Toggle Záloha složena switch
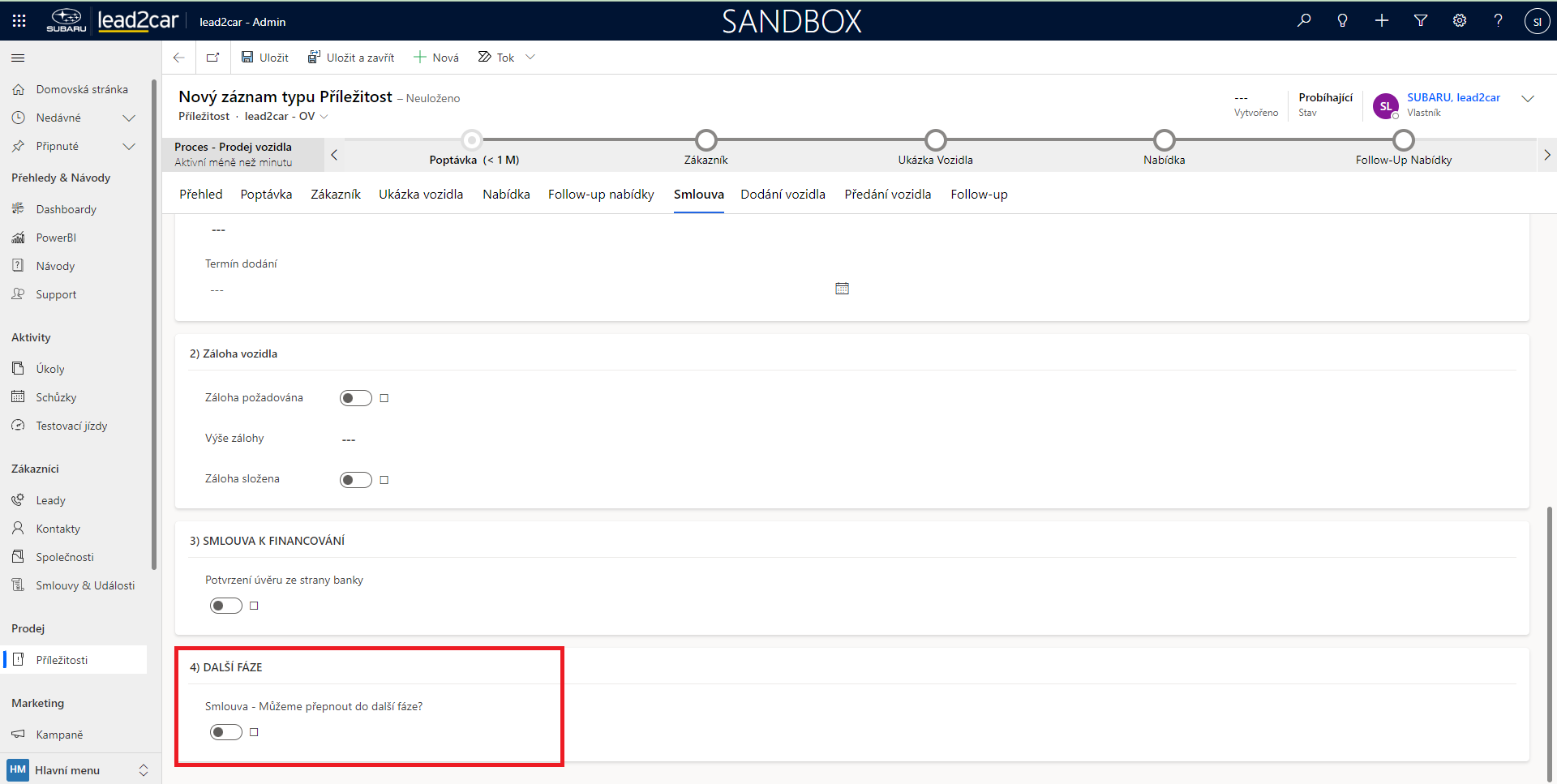Image resolution: width=1557 pixels, height=784 pixels. (x=356, y=480)
